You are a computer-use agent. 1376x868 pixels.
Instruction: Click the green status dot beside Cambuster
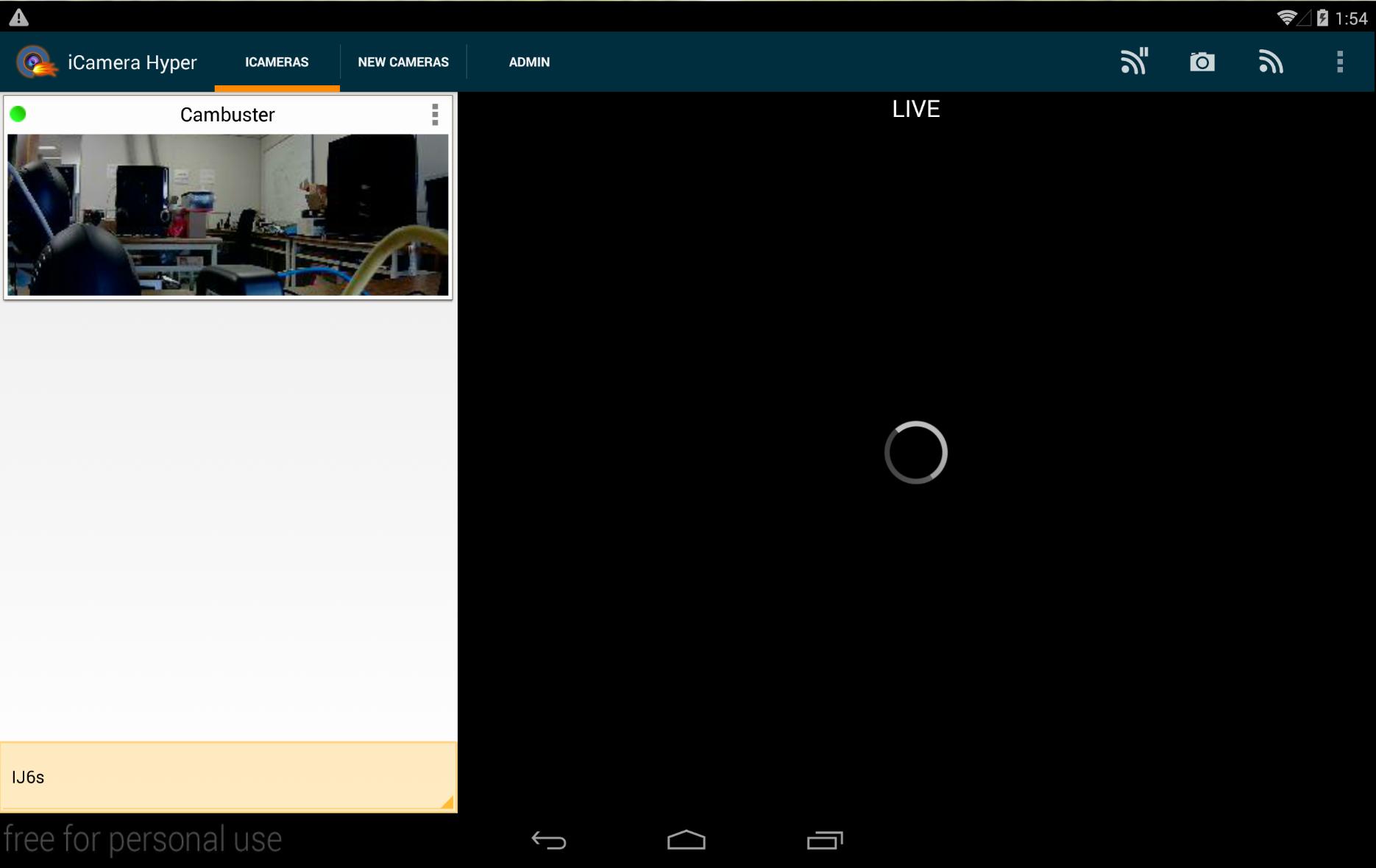[x=18, y=114]
